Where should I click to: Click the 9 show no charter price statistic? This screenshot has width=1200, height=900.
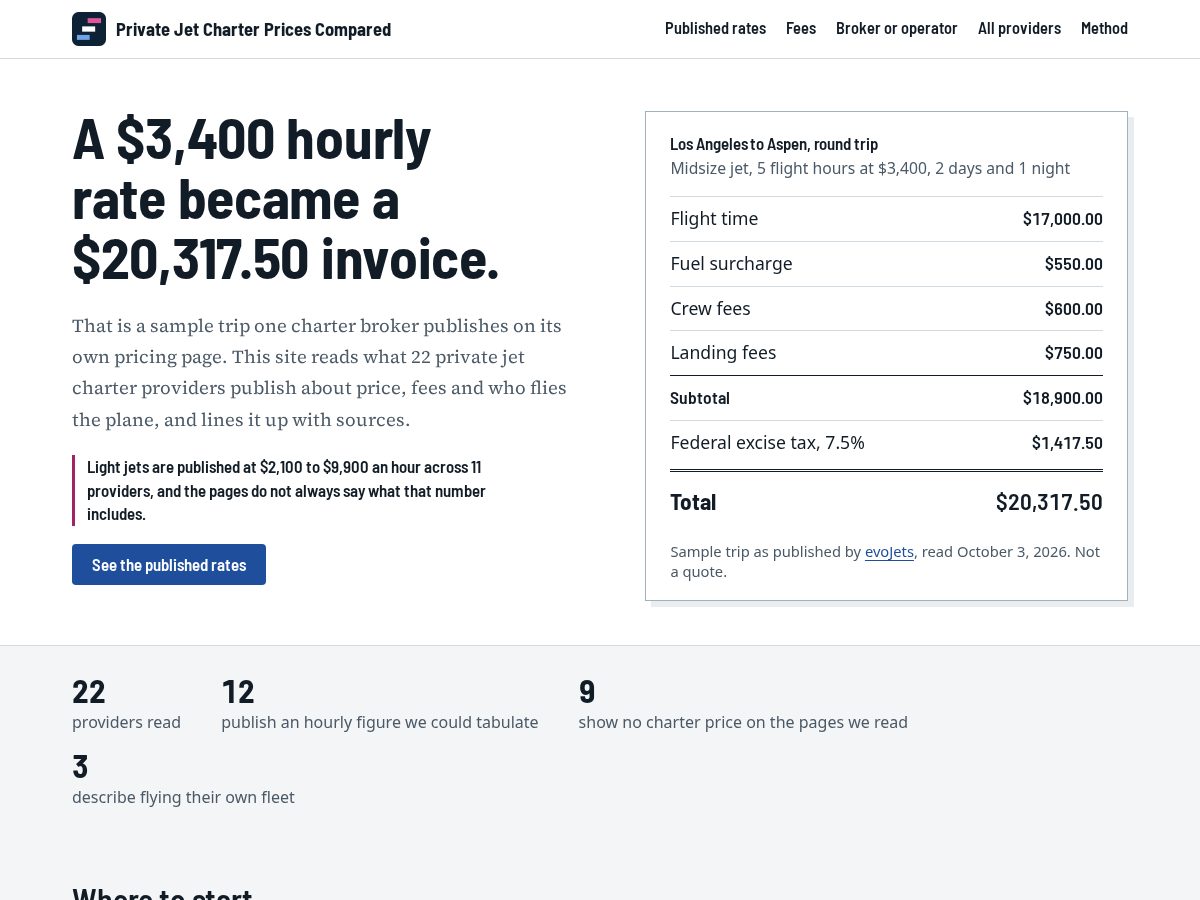743,704
